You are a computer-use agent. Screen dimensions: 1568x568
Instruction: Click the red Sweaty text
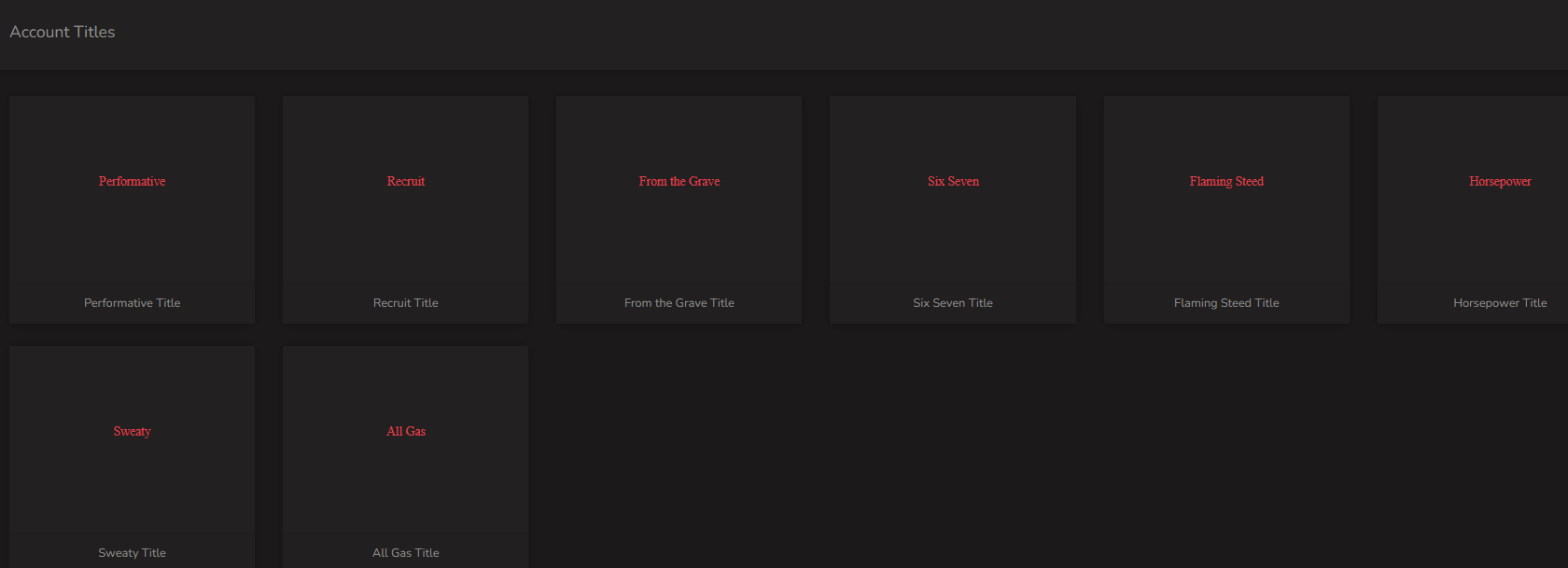[x=132, y=432]
